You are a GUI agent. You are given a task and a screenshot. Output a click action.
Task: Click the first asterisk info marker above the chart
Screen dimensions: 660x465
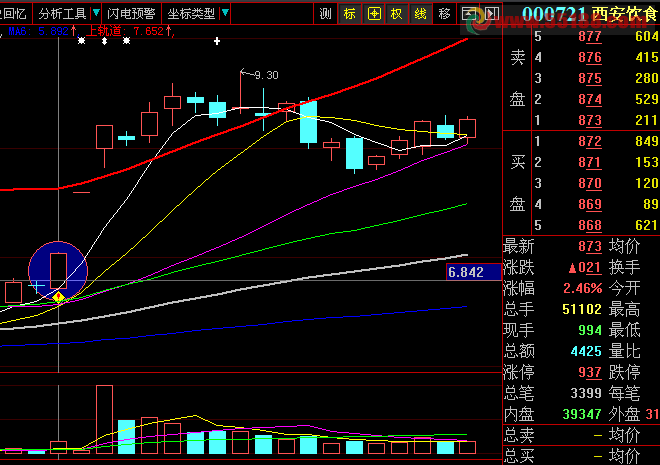pos(82,41)
